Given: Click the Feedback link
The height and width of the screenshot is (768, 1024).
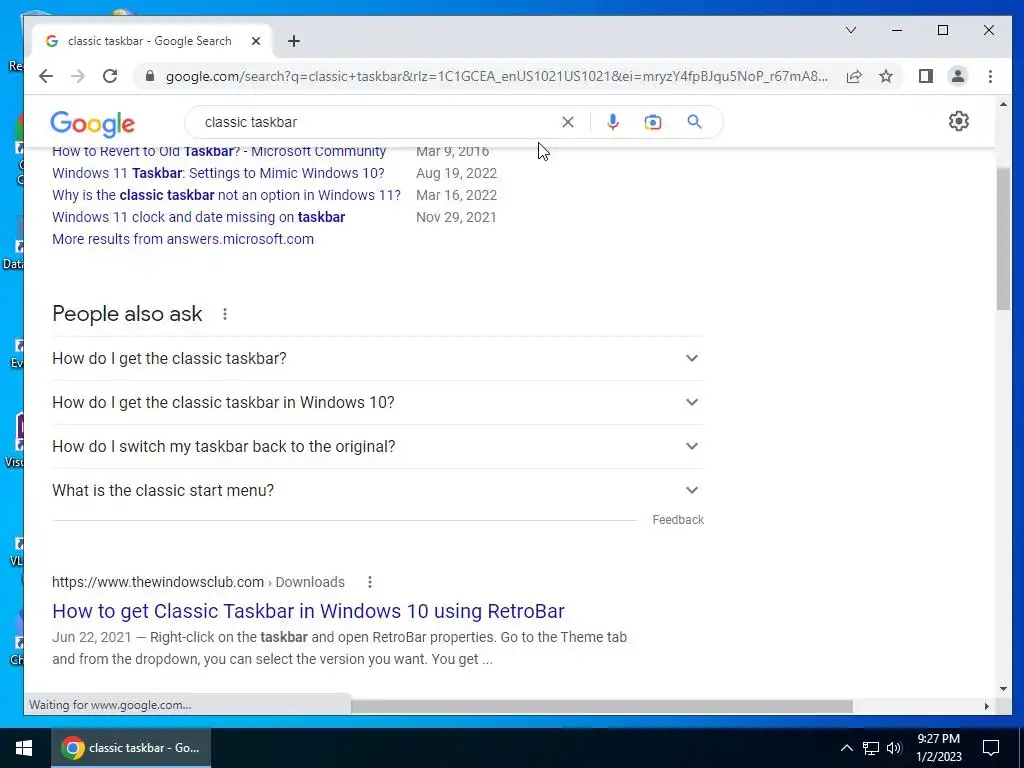Looking at the screenshot, I should tap(678, 520).
